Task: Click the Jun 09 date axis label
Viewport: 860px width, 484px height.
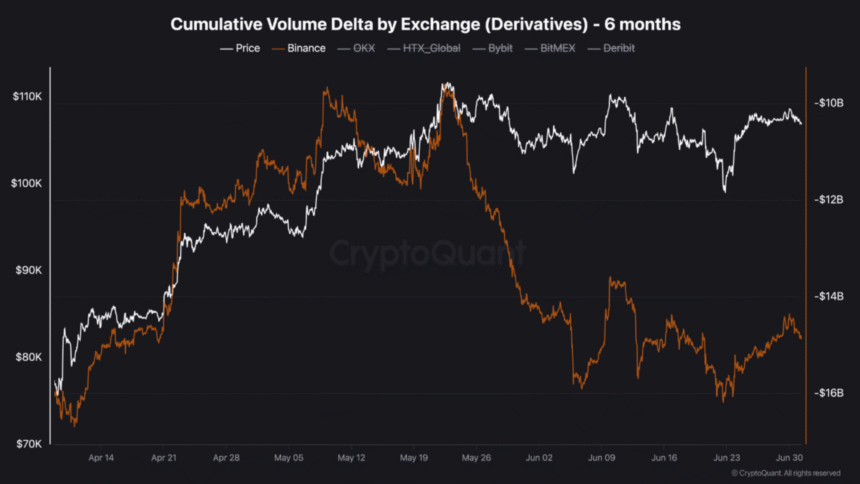Action: tap(601, 457)
